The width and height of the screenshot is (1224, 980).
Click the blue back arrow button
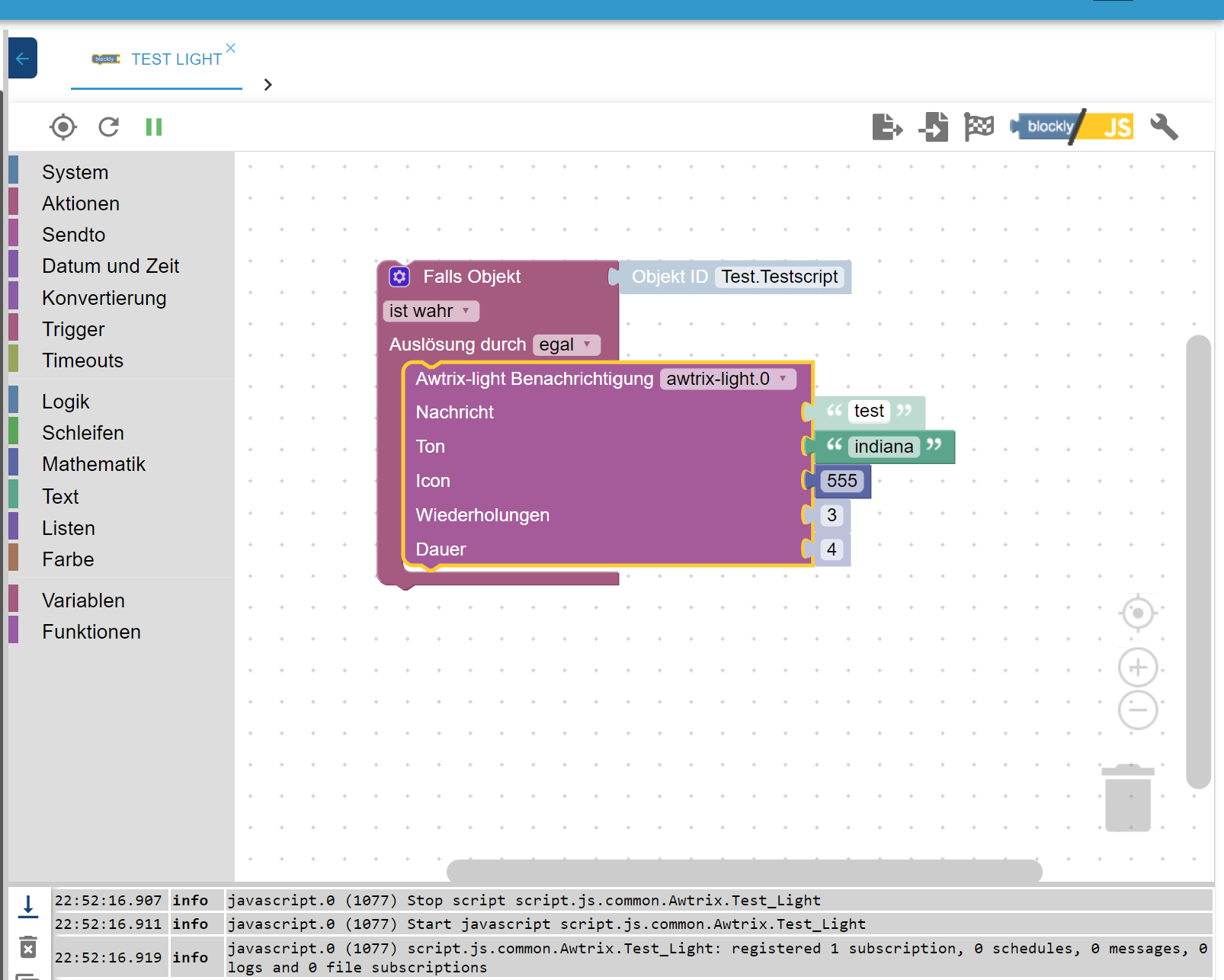click(x=23, y=59)
